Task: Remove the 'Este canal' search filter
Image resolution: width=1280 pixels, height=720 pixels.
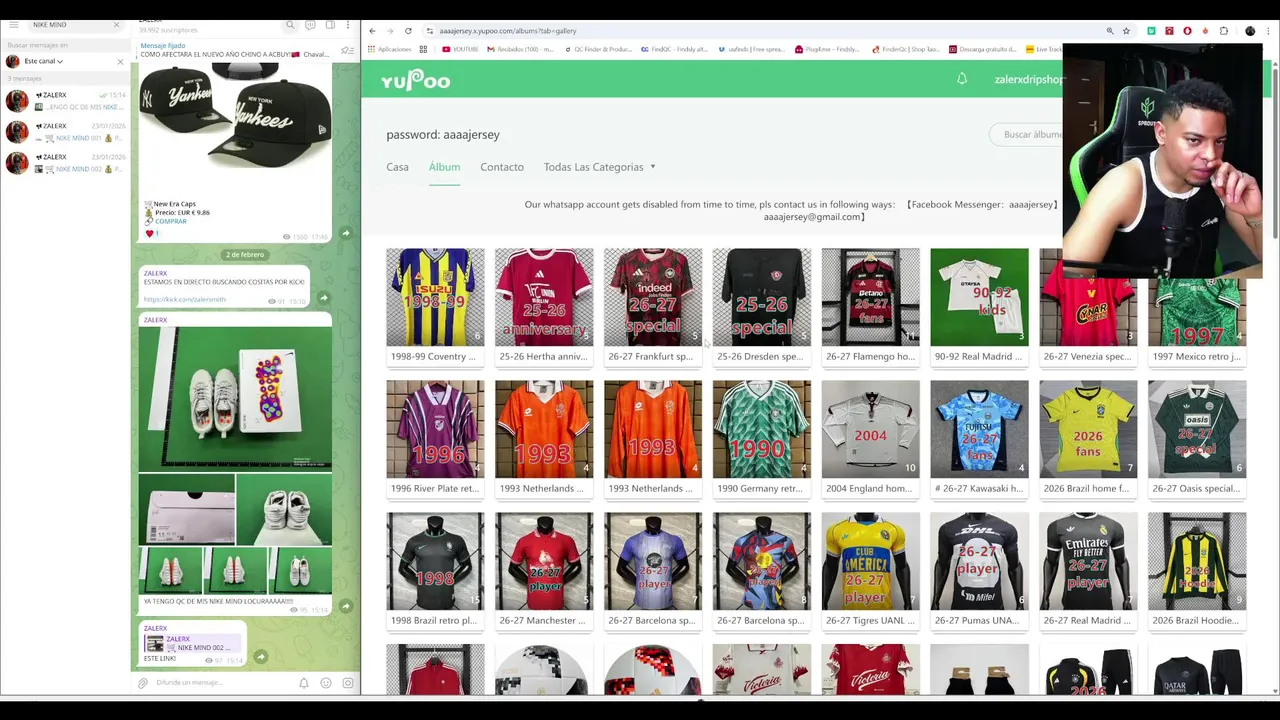Action: click(120, 61)
